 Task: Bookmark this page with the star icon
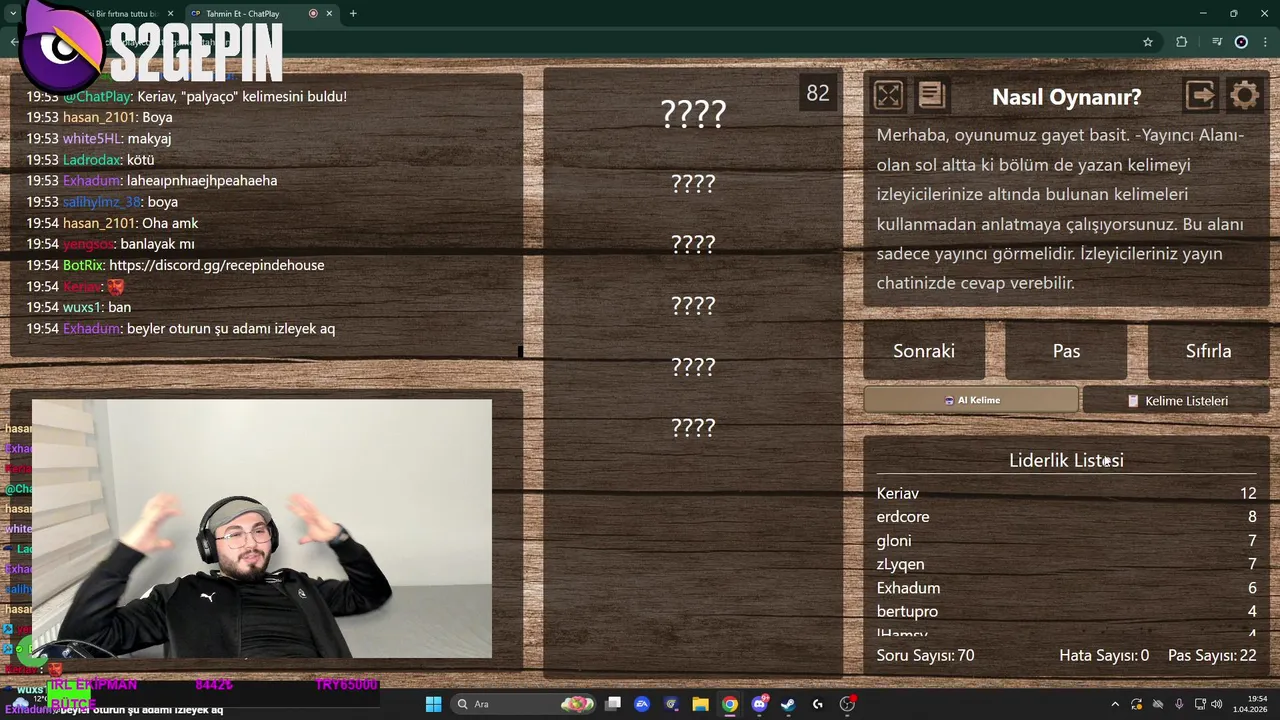click(1148, 42)
